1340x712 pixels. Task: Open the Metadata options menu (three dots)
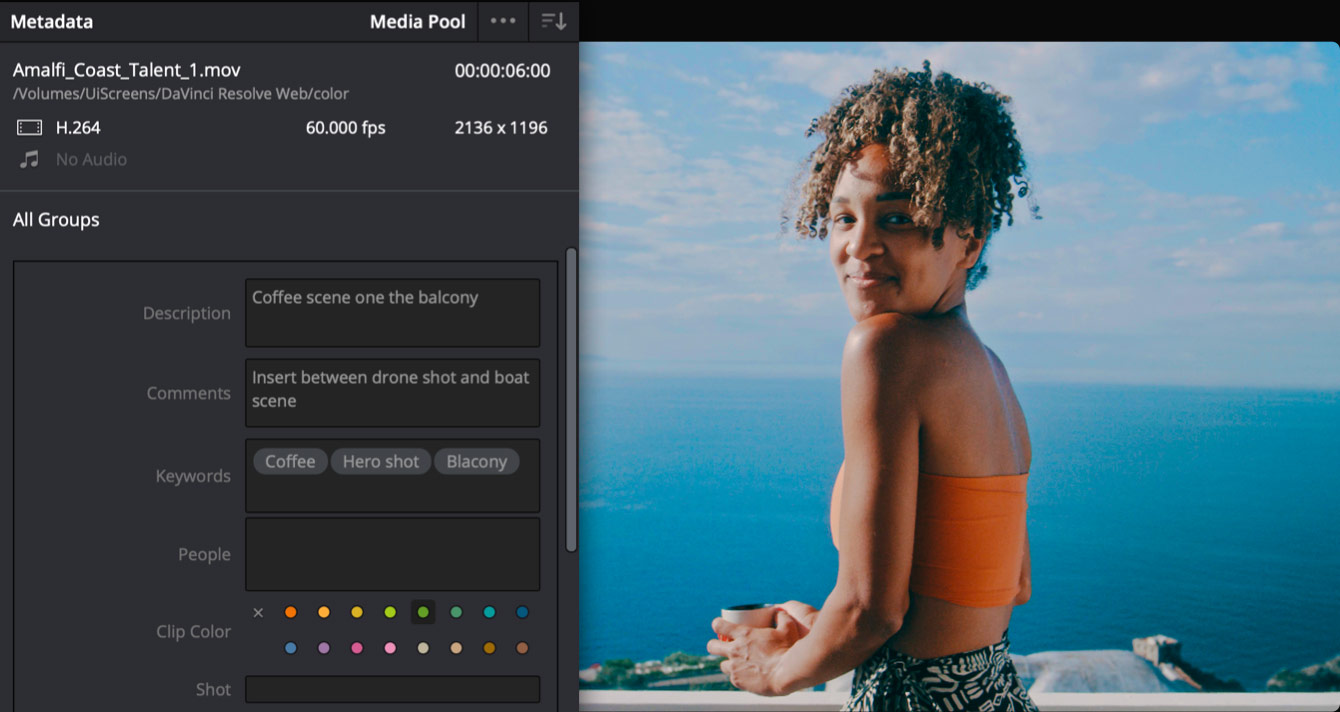click(503, 21)
